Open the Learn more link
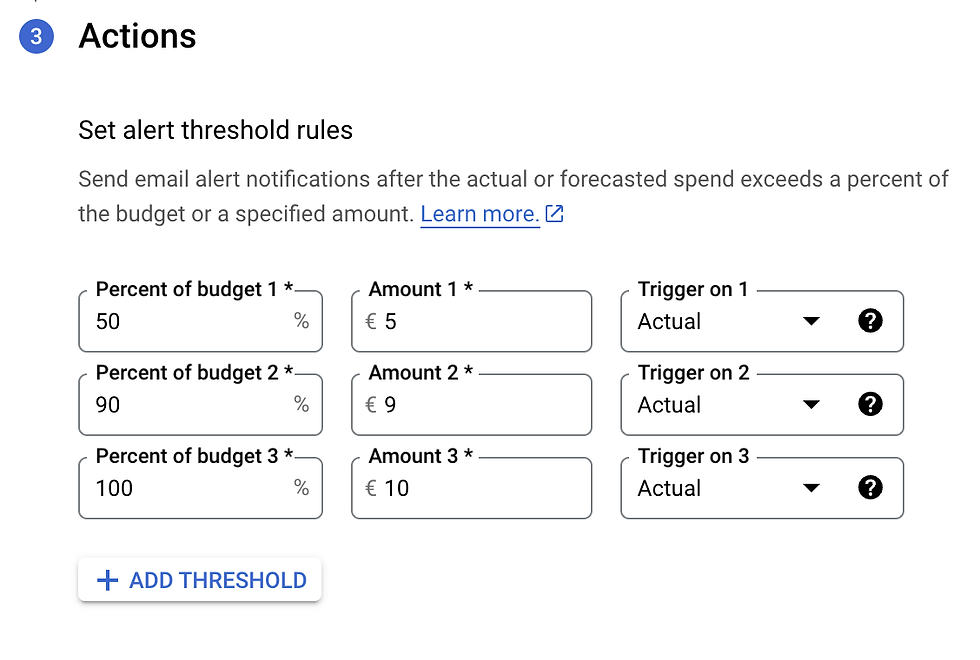The width and height of the screenshot is (980, 660). (479, 214)
